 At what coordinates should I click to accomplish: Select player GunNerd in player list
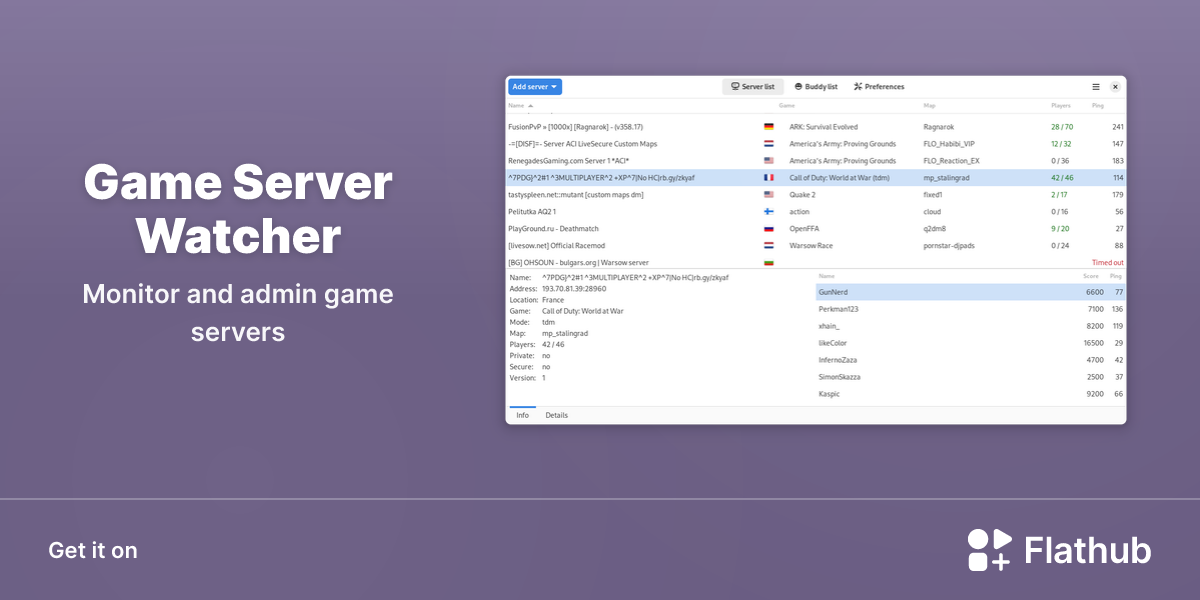click(970, 292)
